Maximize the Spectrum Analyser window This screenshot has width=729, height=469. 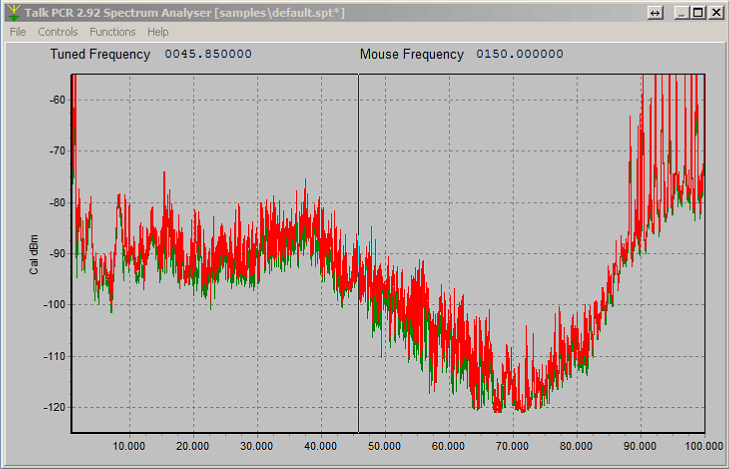point(698,13)
